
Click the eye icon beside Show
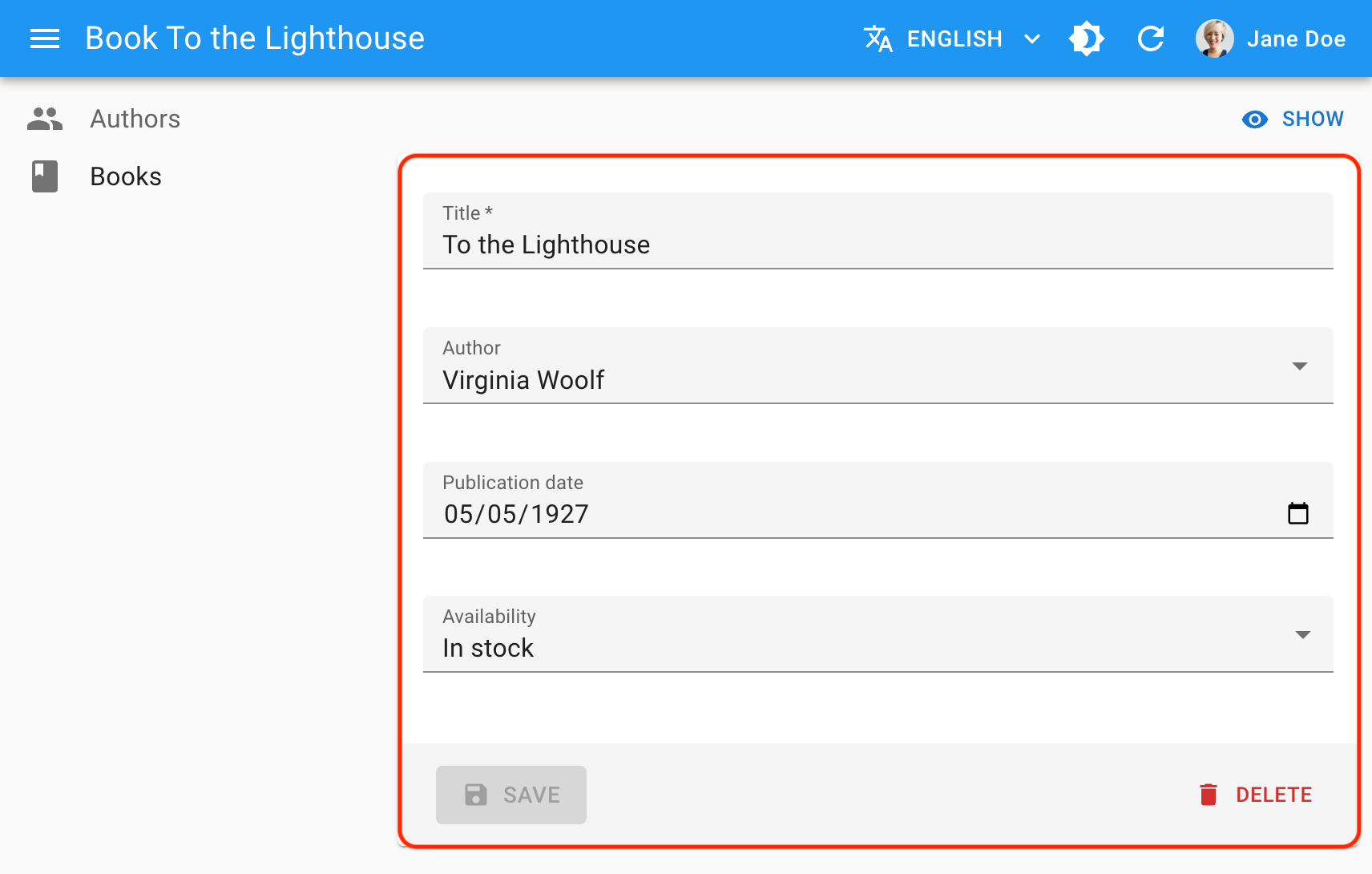(1255, 119)
